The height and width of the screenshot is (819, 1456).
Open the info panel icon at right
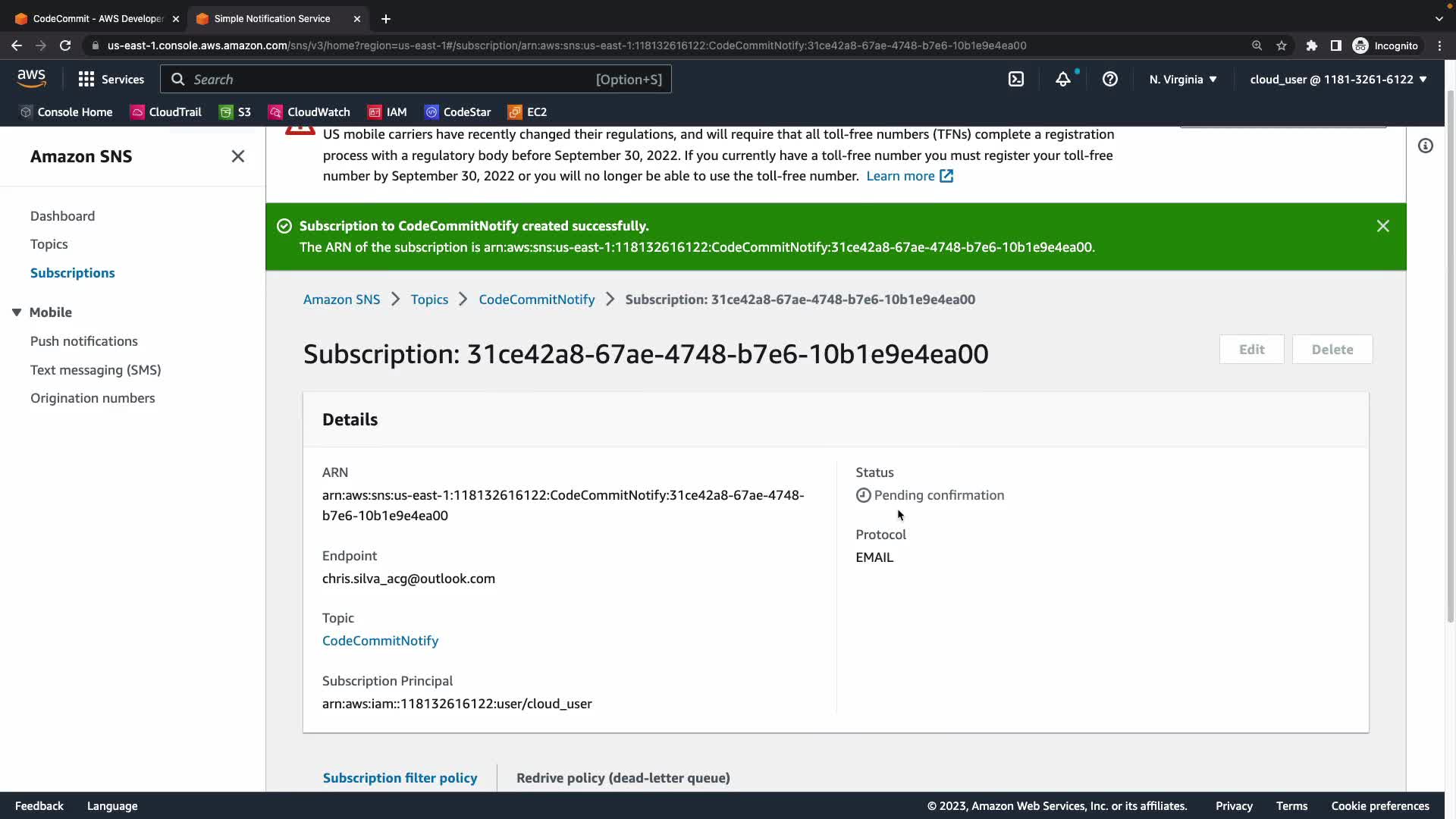(1426, 146)
